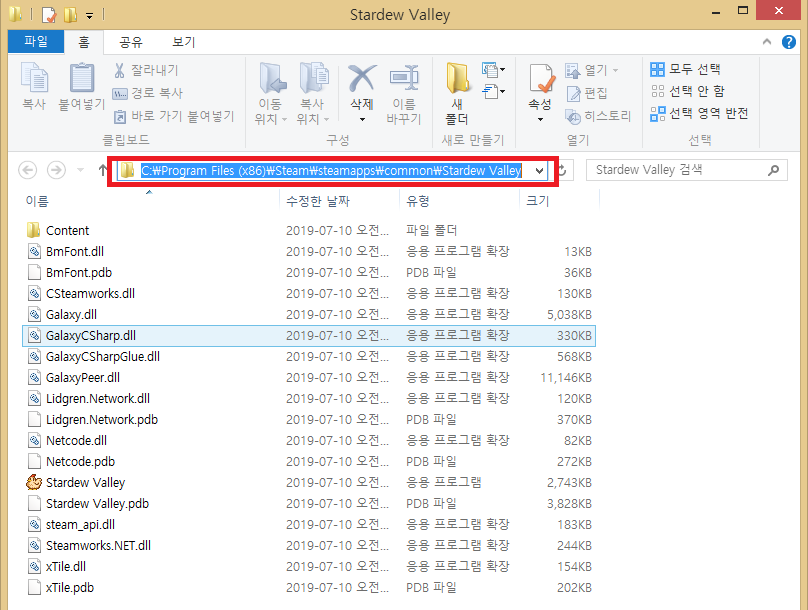Select the Lidgren.Network.pdb file
This screenshot has width=808, height=610.
(309, 420)
